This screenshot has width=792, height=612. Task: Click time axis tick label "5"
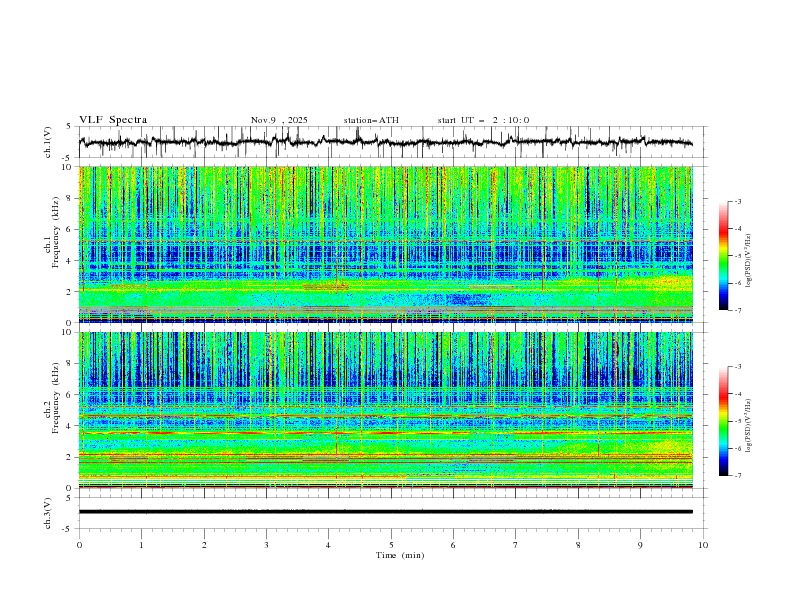[x=391, y=545]
